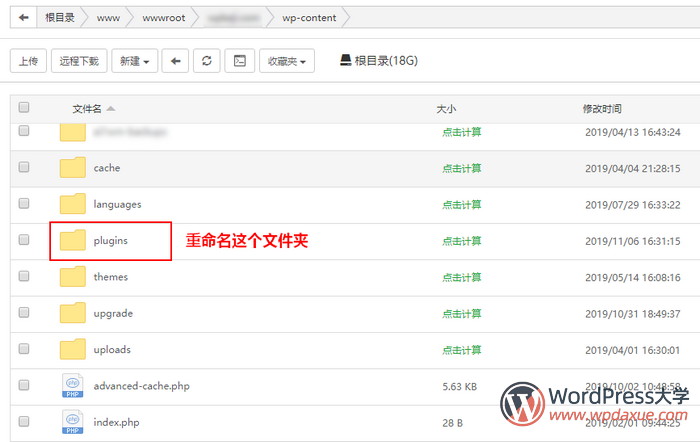Image resolution: width=700 pixels, height=442 pixels.
Task: Check the box for plugins folder
Action: (x=24, y=240)
